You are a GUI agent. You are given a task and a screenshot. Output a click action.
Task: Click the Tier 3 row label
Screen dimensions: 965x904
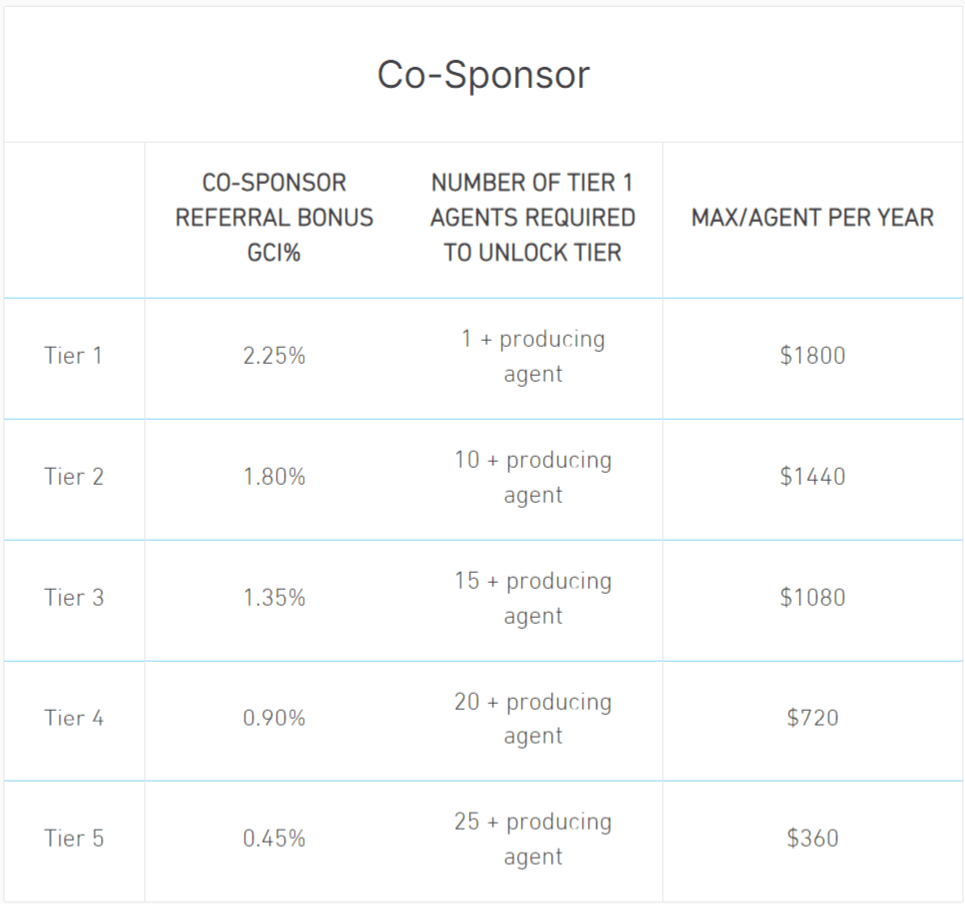pos(74,597)
